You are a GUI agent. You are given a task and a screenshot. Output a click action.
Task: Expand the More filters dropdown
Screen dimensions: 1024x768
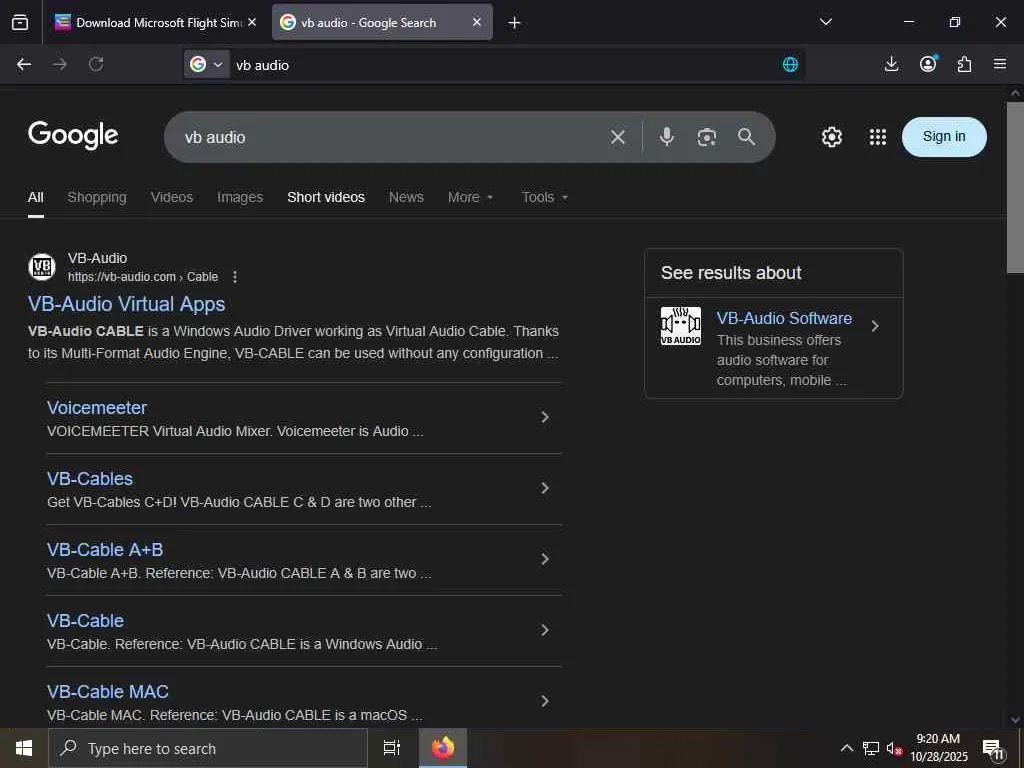click(470, 197)
